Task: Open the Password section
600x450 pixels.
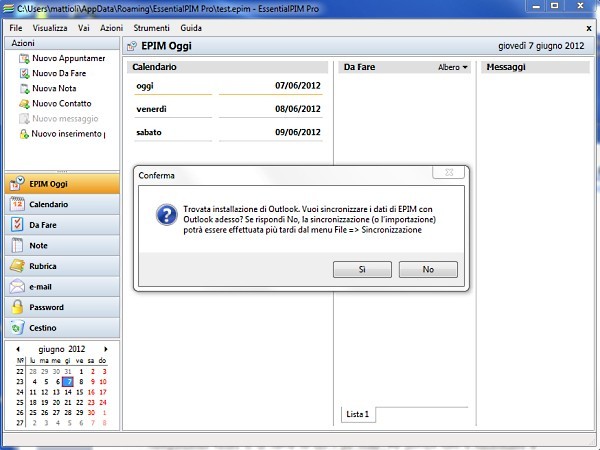Action: click(x=61, y=307)
